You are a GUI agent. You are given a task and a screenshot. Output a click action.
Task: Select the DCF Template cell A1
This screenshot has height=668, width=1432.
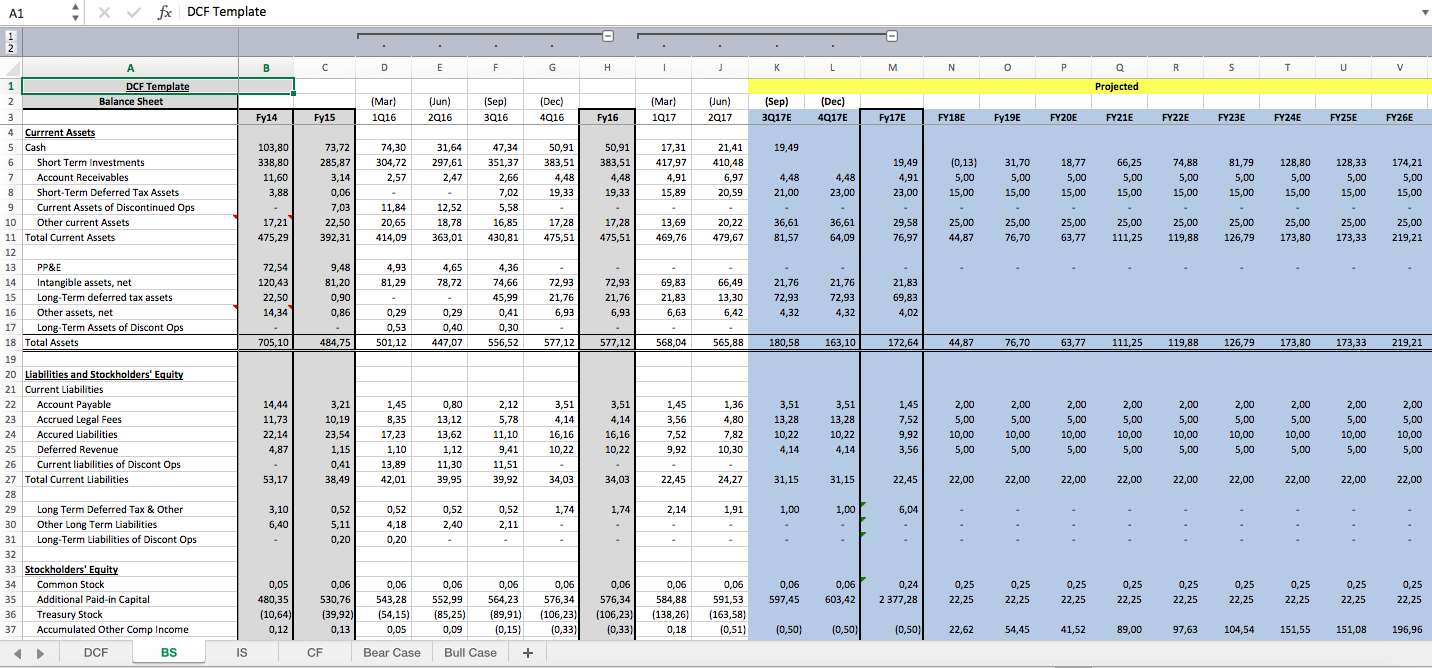(x=158, y=86)
